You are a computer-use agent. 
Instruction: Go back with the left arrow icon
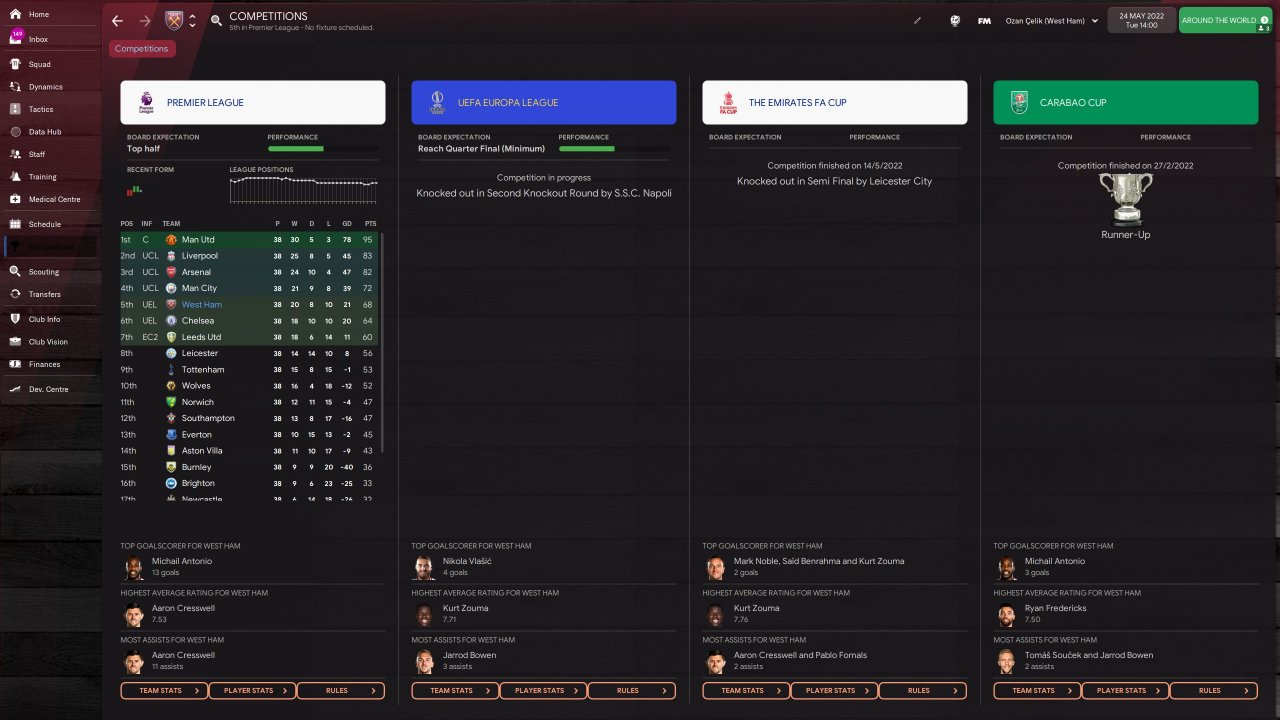coord(118,21)
